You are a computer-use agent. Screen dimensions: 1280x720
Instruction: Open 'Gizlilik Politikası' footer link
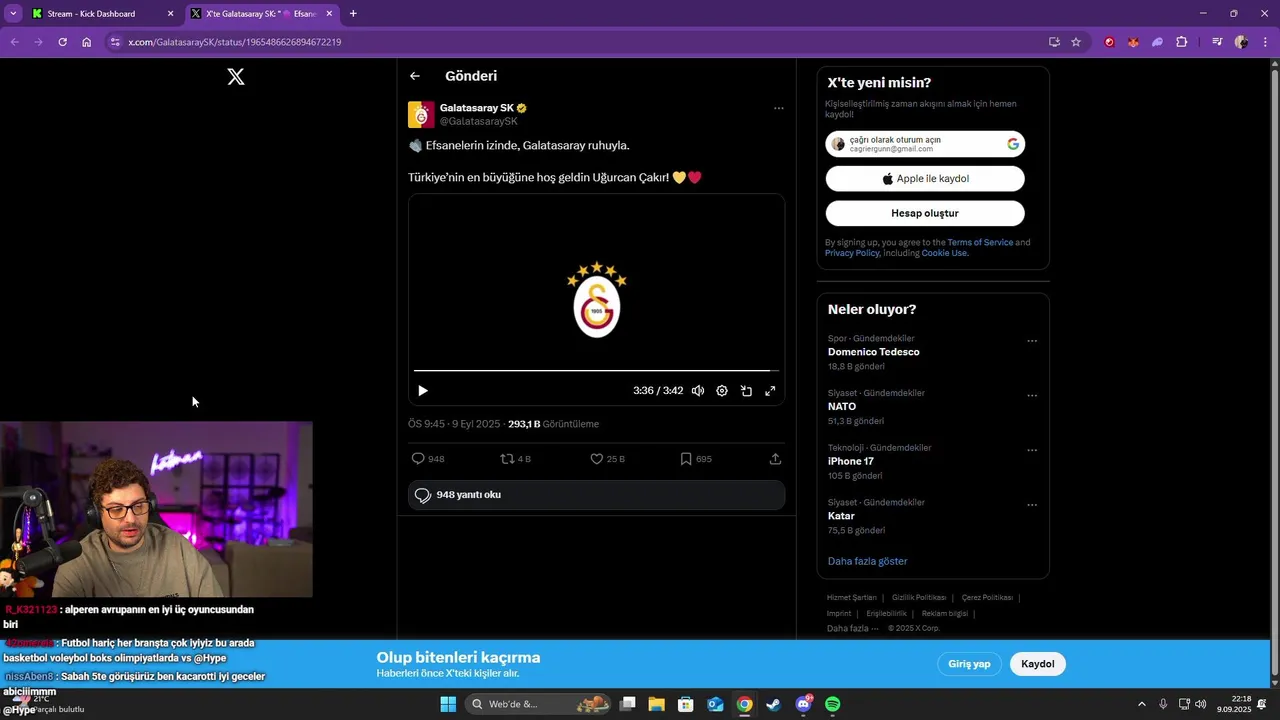coord(919,598)
